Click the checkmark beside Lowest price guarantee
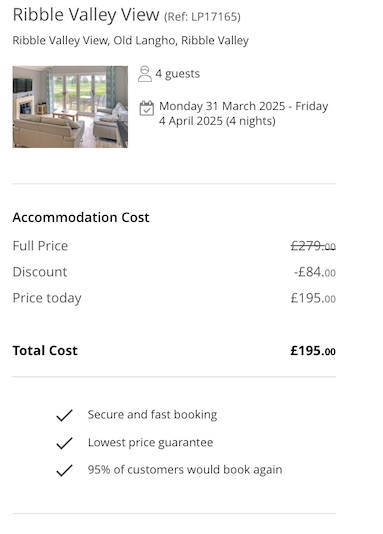This screenshot has width=383, height=534. (64, 443)
